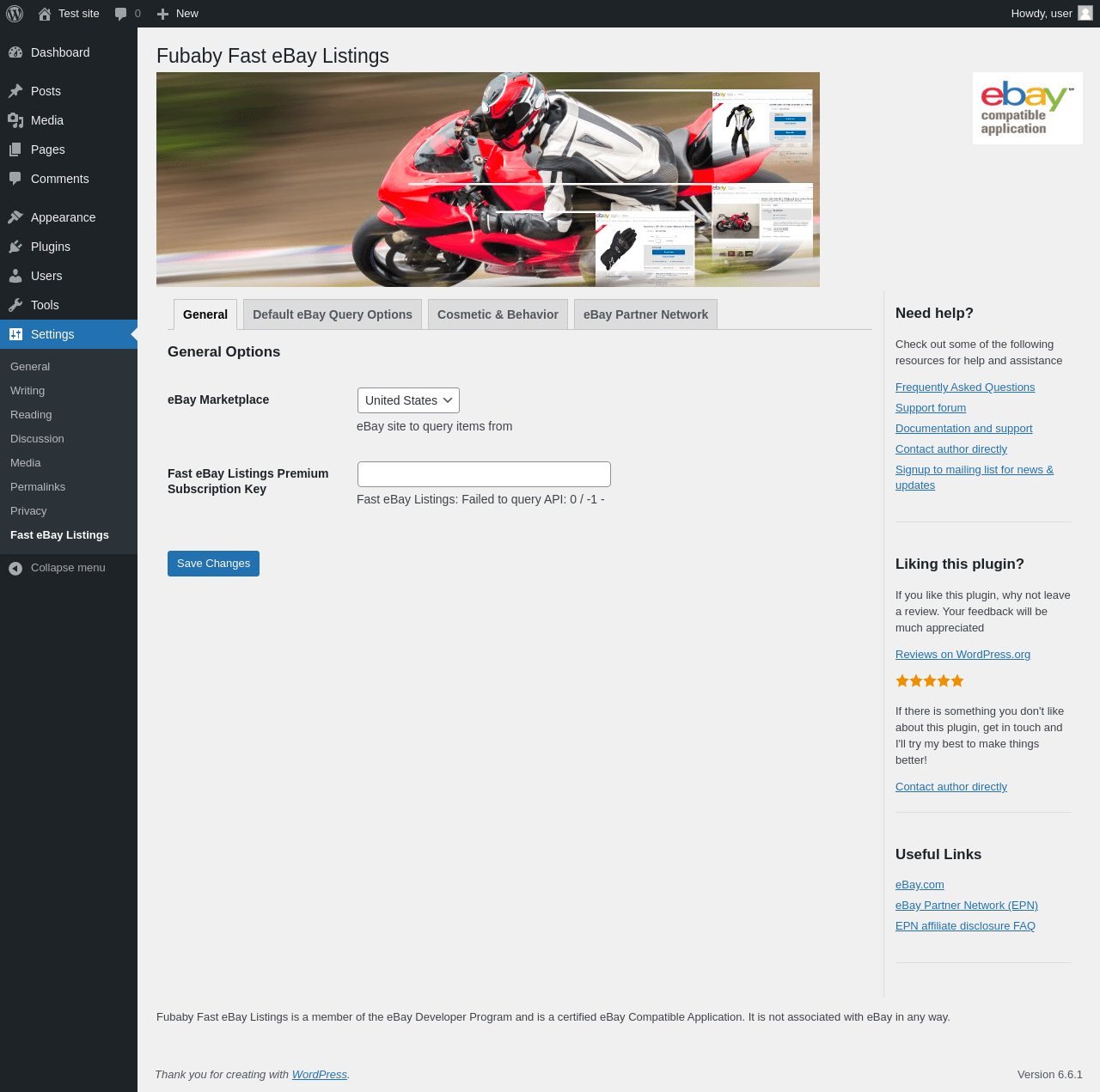Screen dimensions: 1100x1092
Task: Click Contact author directly under Liking this plugin
Action: point(951,787)
